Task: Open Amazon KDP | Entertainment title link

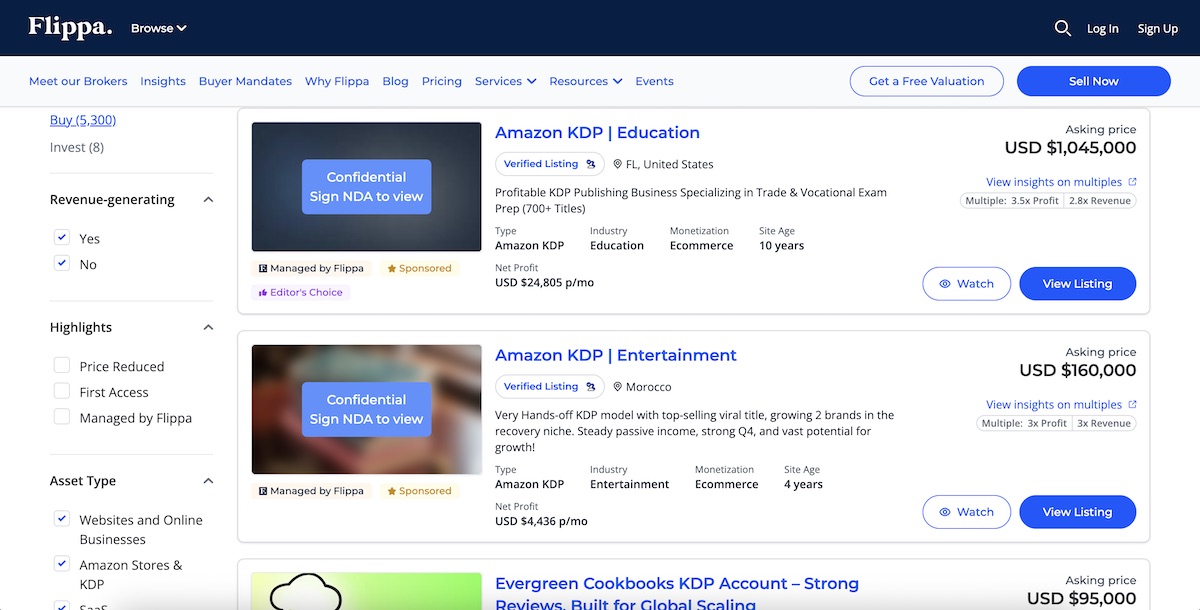Action: click(616, 355)
